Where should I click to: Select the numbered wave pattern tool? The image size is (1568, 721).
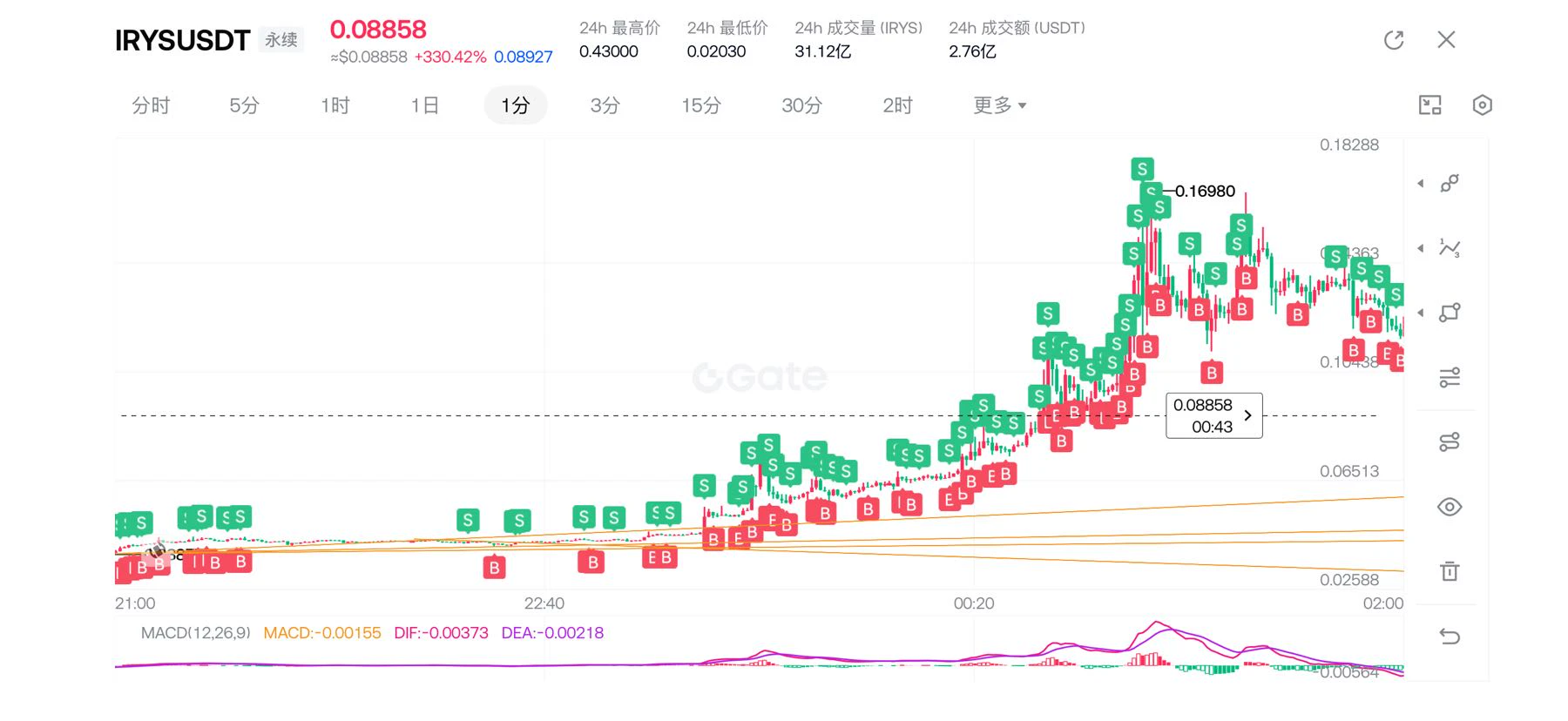click(1450, 248)
